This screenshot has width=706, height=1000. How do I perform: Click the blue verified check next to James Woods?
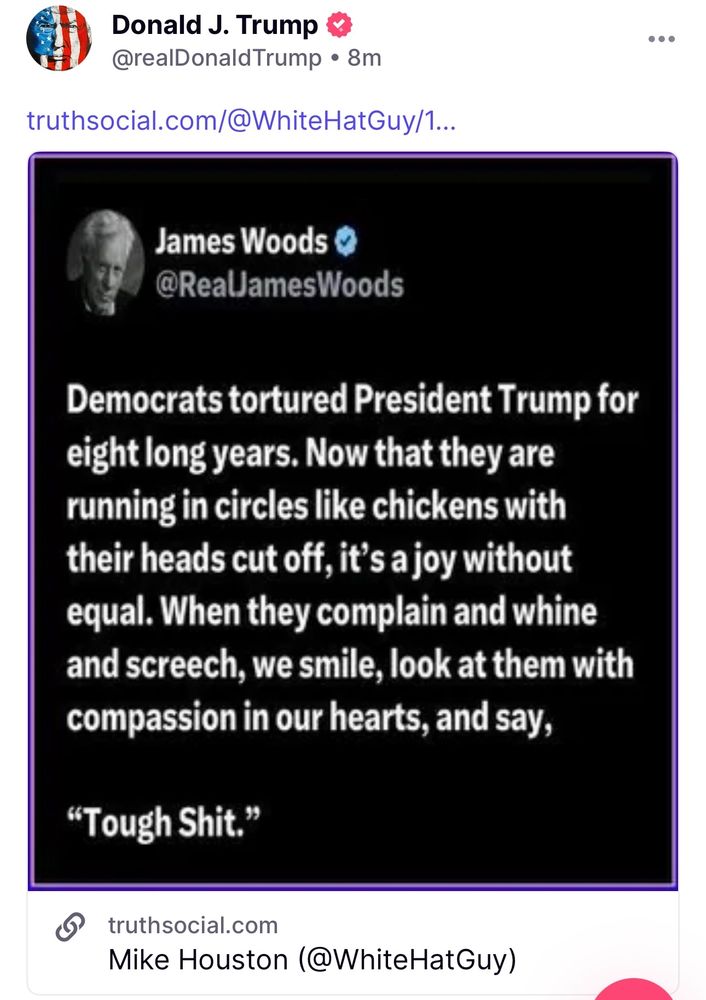coord(346,242)
